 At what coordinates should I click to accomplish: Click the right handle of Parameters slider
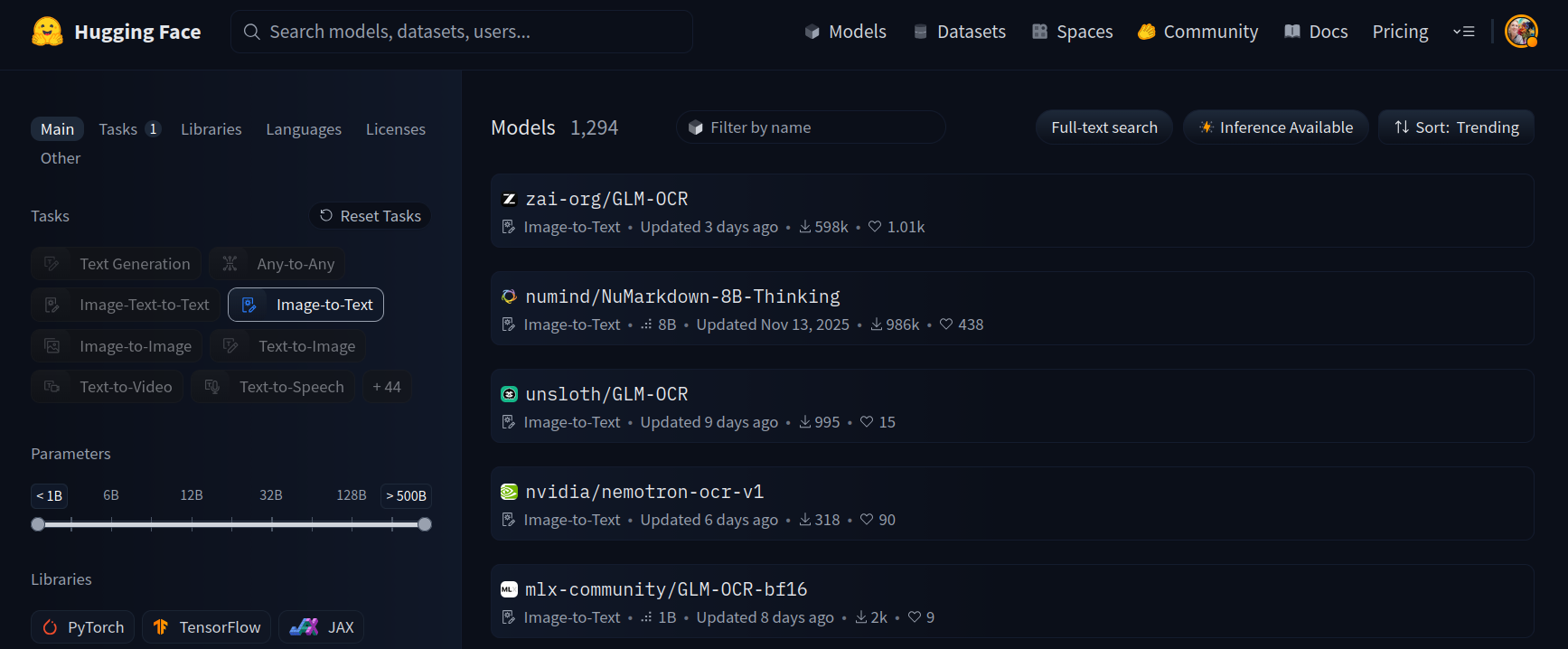(425, 524)
